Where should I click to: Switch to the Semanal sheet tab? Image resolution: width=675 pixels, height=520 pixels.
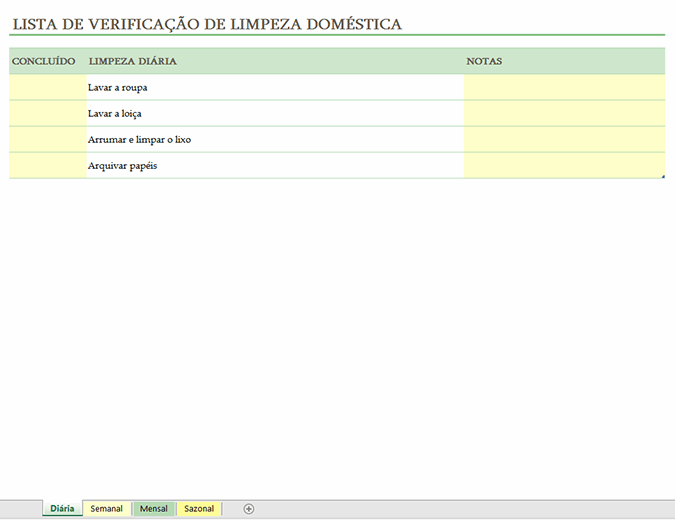[x=106, y=509]
